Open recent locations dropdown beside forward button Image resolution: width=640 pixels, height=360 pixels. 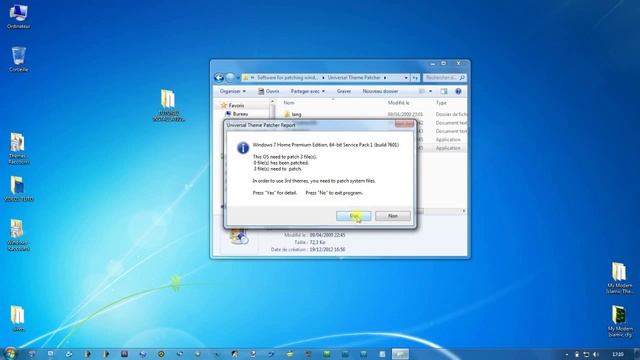pos(238,78)
